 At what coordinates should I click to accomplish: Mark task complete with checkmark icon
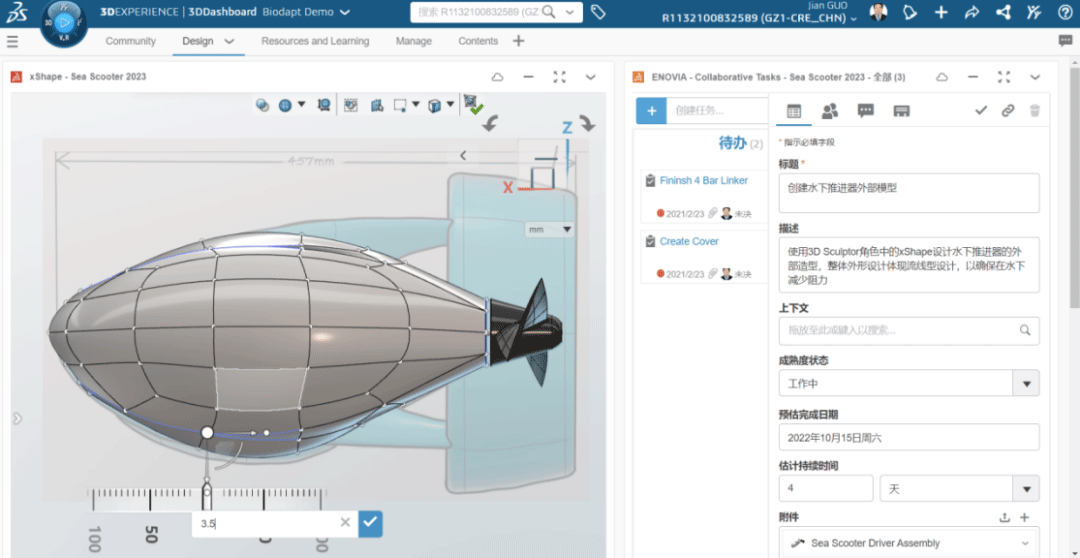pyautogui.click(x=981, y=111)
